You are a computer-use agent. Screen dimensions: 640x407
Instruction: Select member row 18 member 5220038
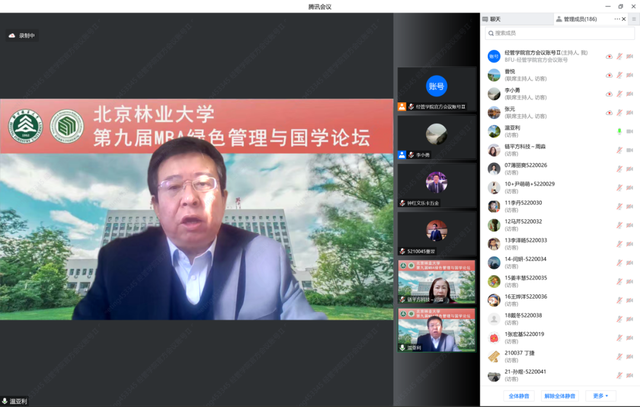[560, 319]
